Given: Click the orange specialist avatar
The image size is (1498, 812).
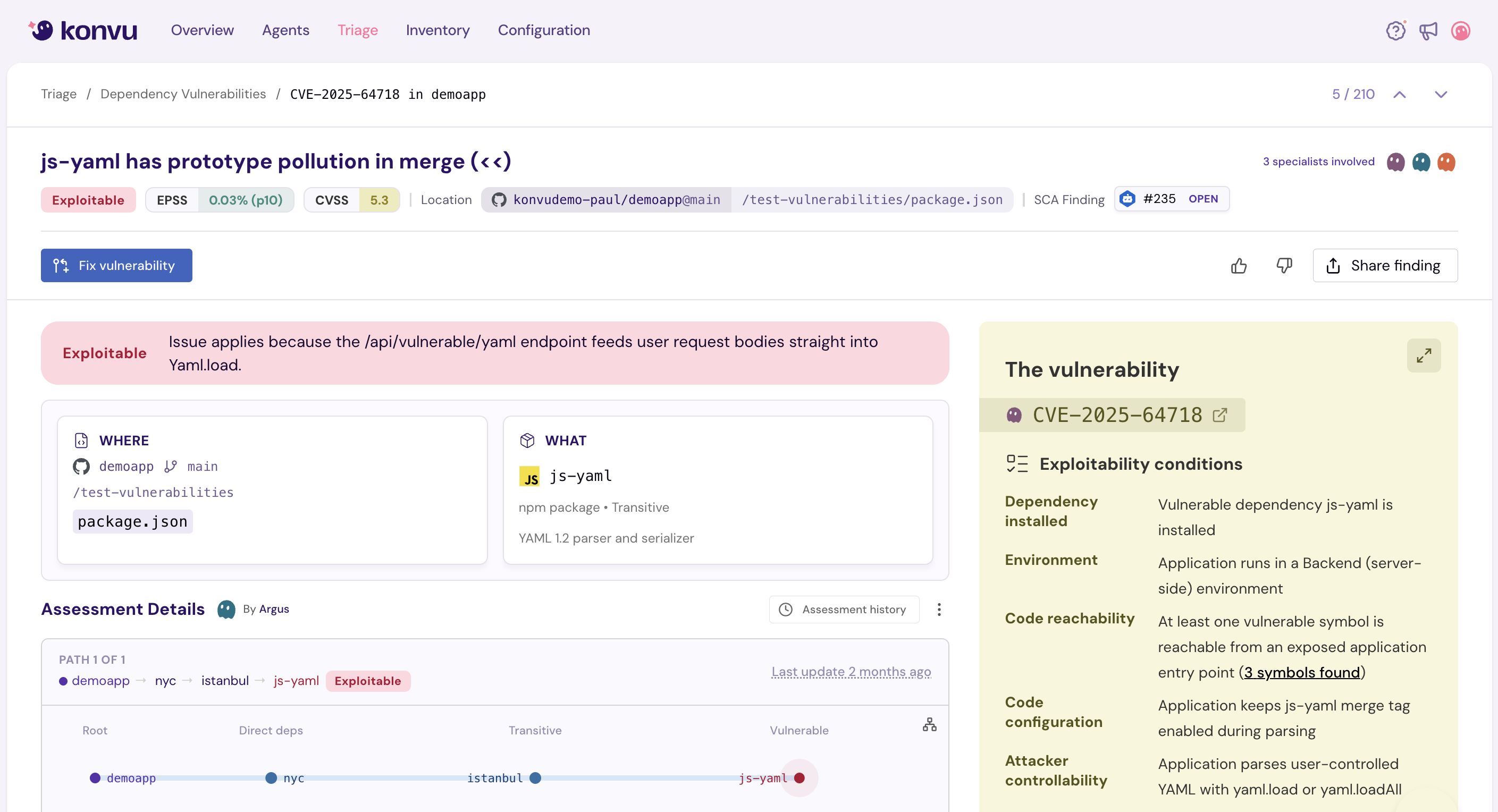Looking at the screenshot, I should pos(1446,162).
